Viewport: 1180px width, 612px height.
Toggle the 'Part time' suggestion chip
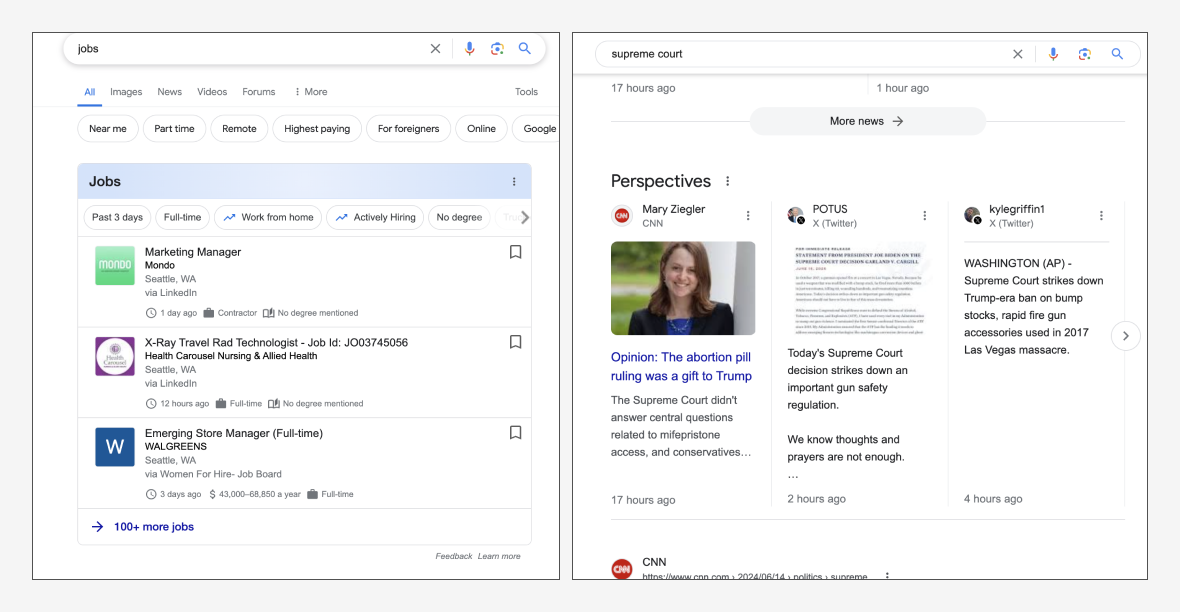[175, 129]
